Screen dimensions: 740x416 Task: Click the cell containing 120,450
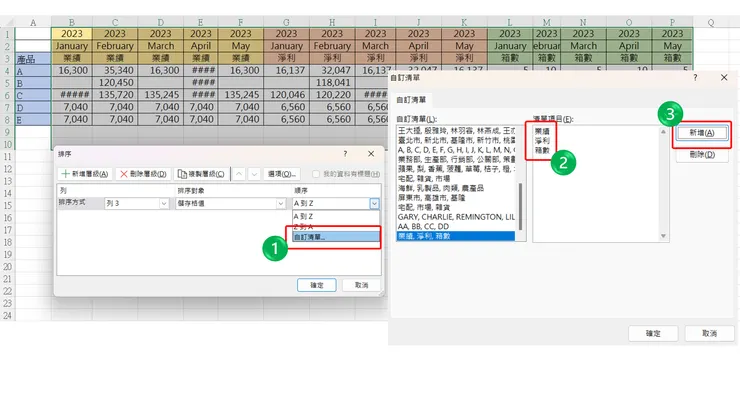115,83
